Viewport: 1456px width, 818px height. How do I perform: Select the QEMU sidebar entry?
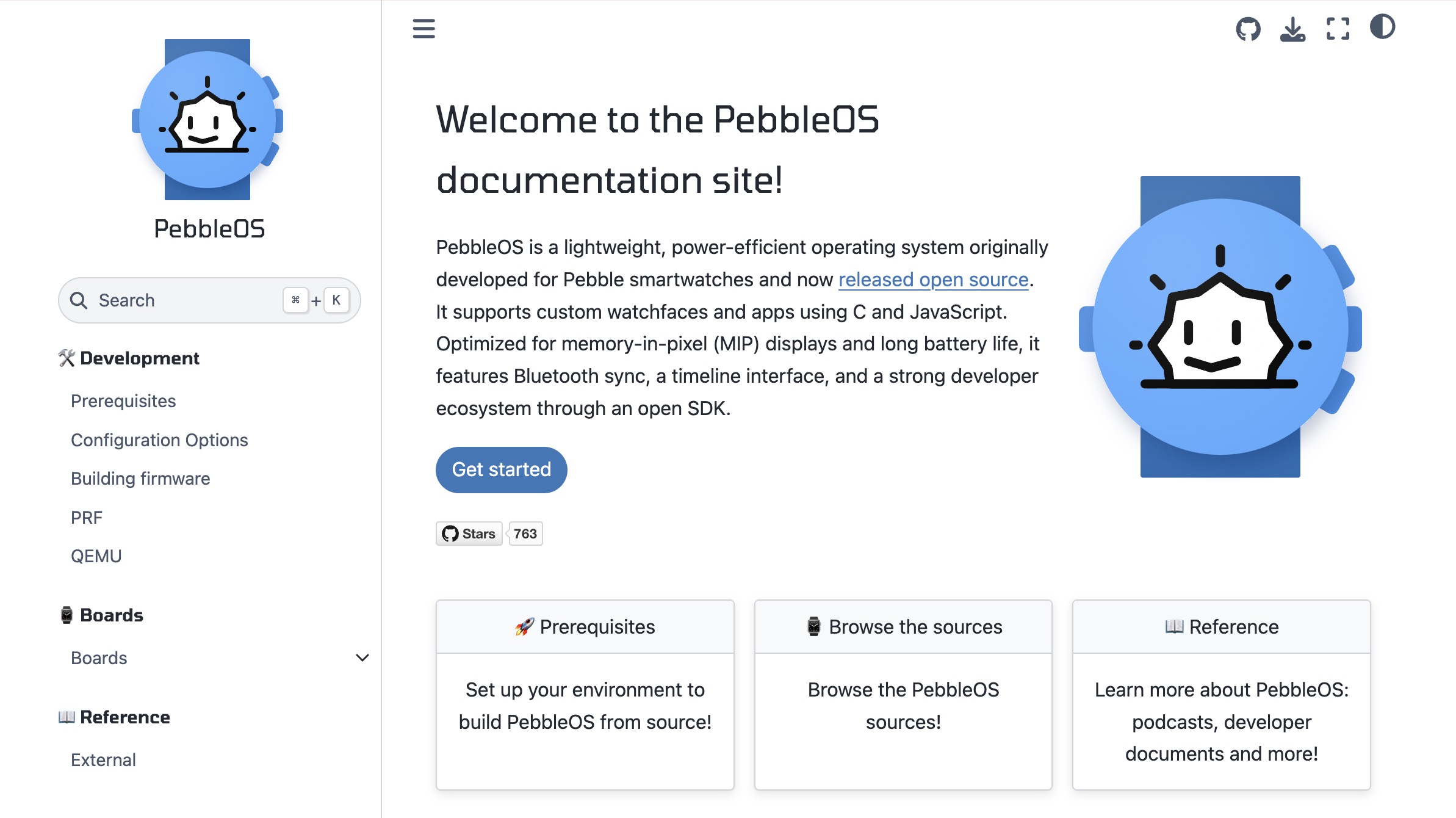pyautogui.click(x=96, y=556)
